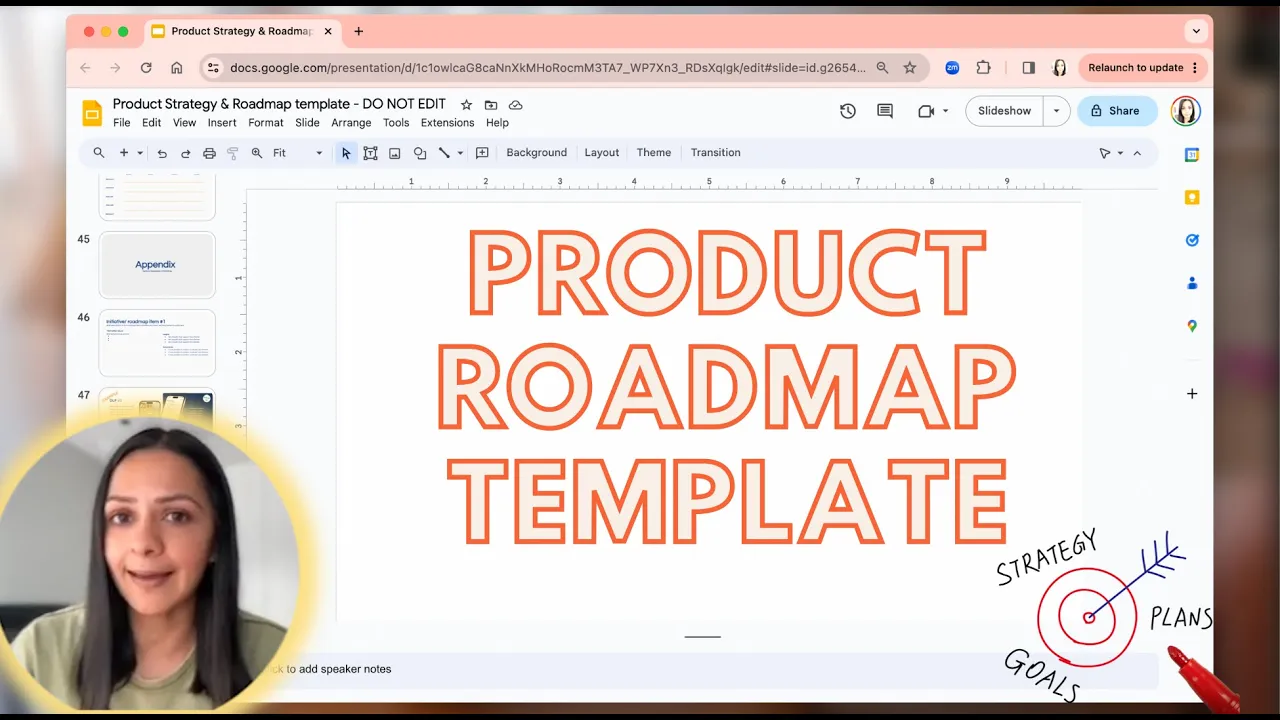Open the comment history panel
This screenshot has height=720, width=1280.
point(885,111)
